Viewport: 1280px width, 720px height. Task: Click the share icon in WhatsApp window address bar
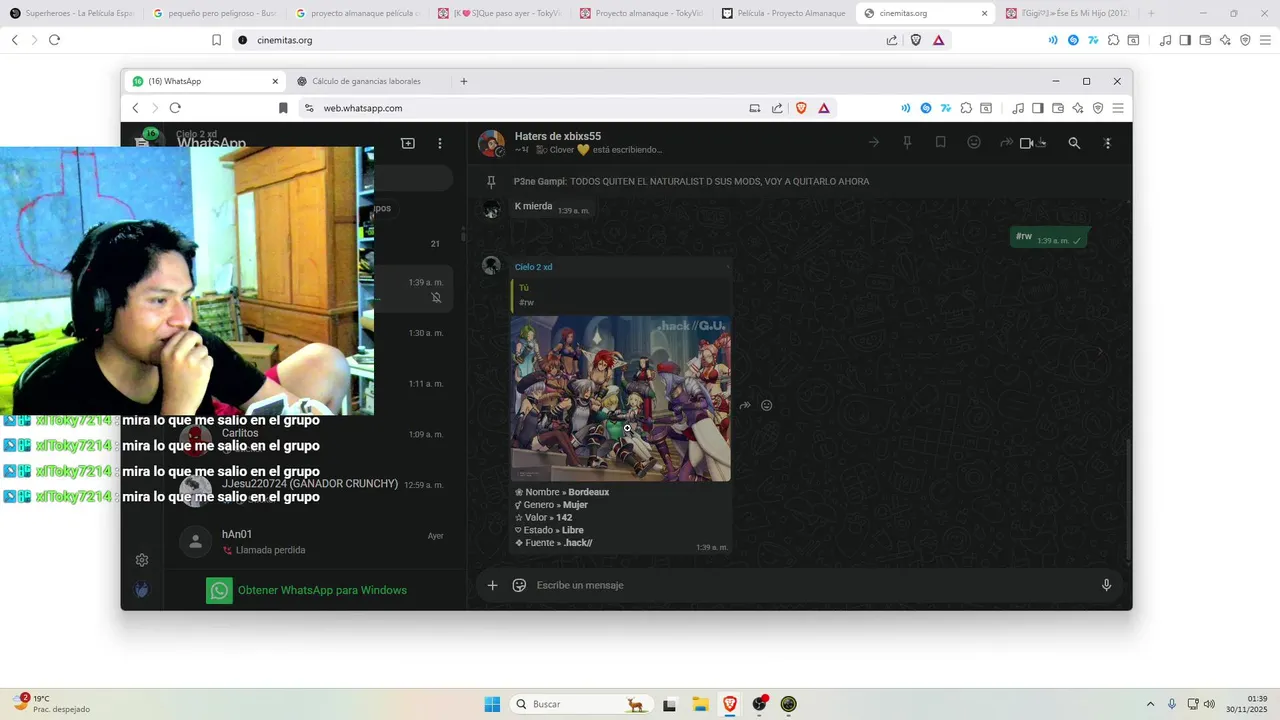pos(777,108)
